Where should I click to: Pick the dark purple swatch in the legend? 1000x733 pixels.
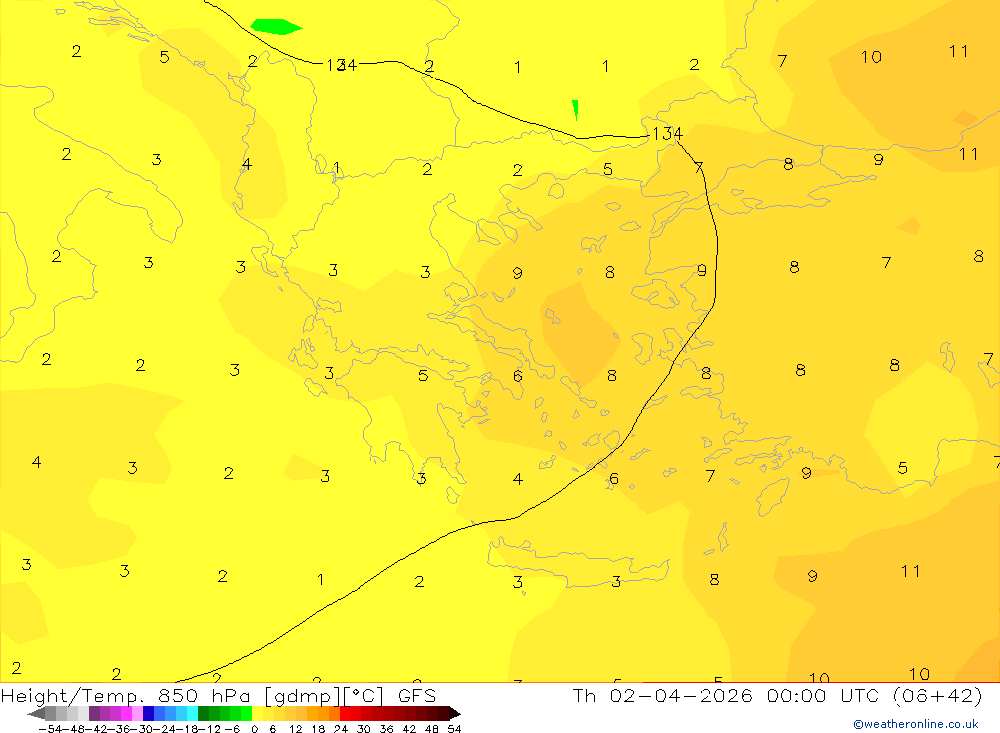coord(94,714)
